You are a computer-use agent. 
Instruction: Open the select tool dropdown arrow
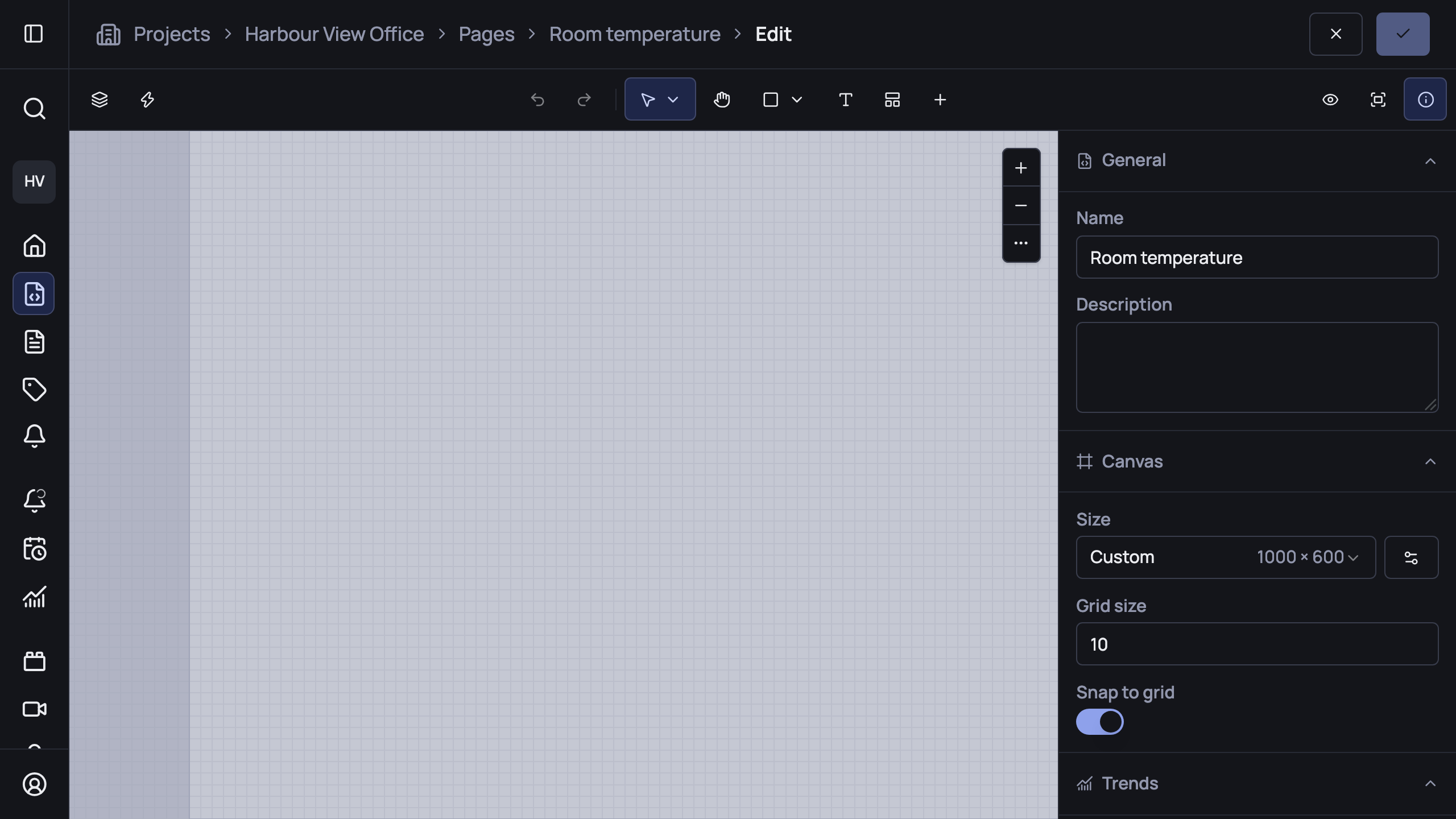(673, 100)
